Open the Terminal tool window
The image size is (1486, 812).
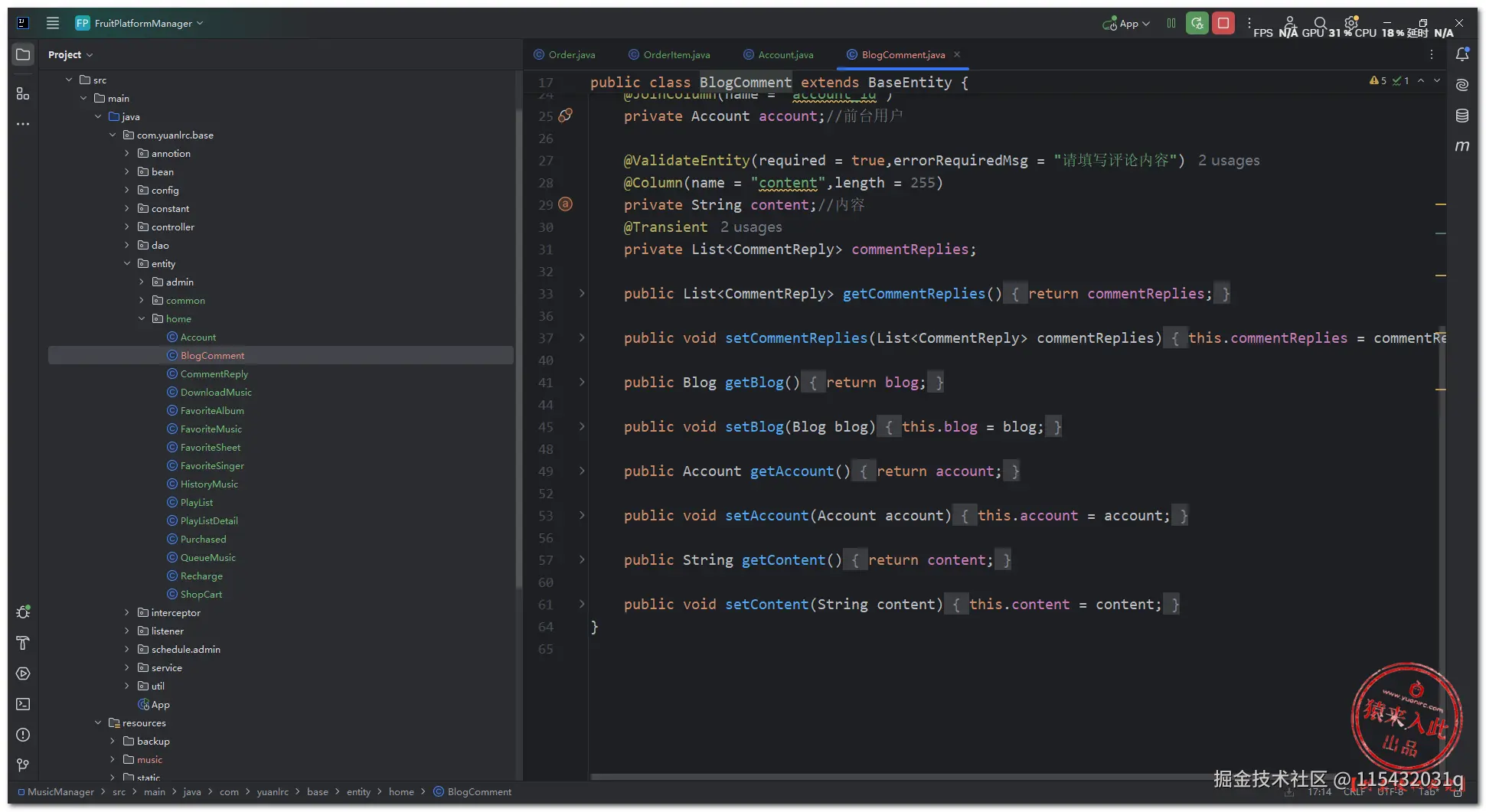[23, 704]
